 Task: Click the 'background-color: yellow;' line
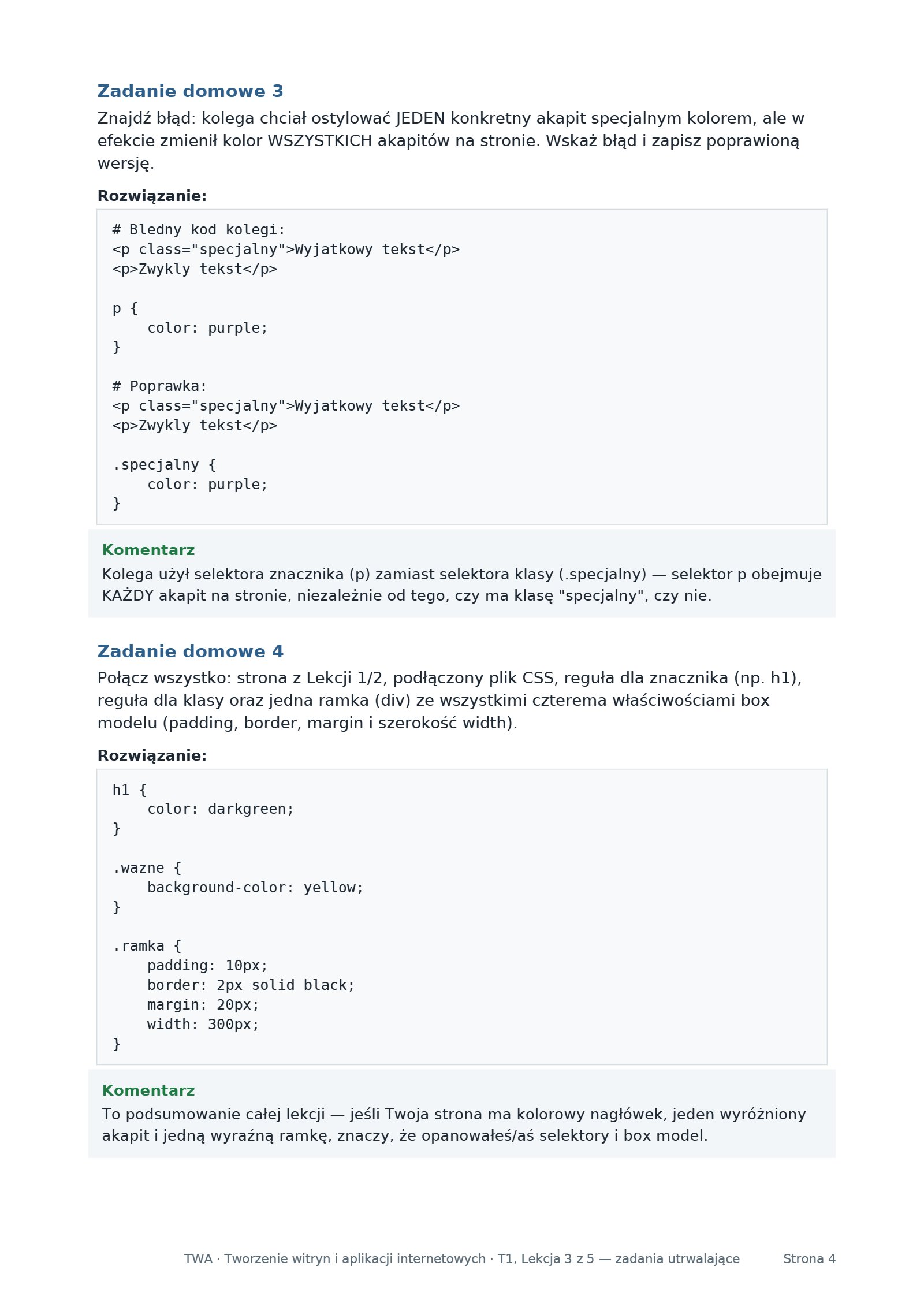[255, 888]
